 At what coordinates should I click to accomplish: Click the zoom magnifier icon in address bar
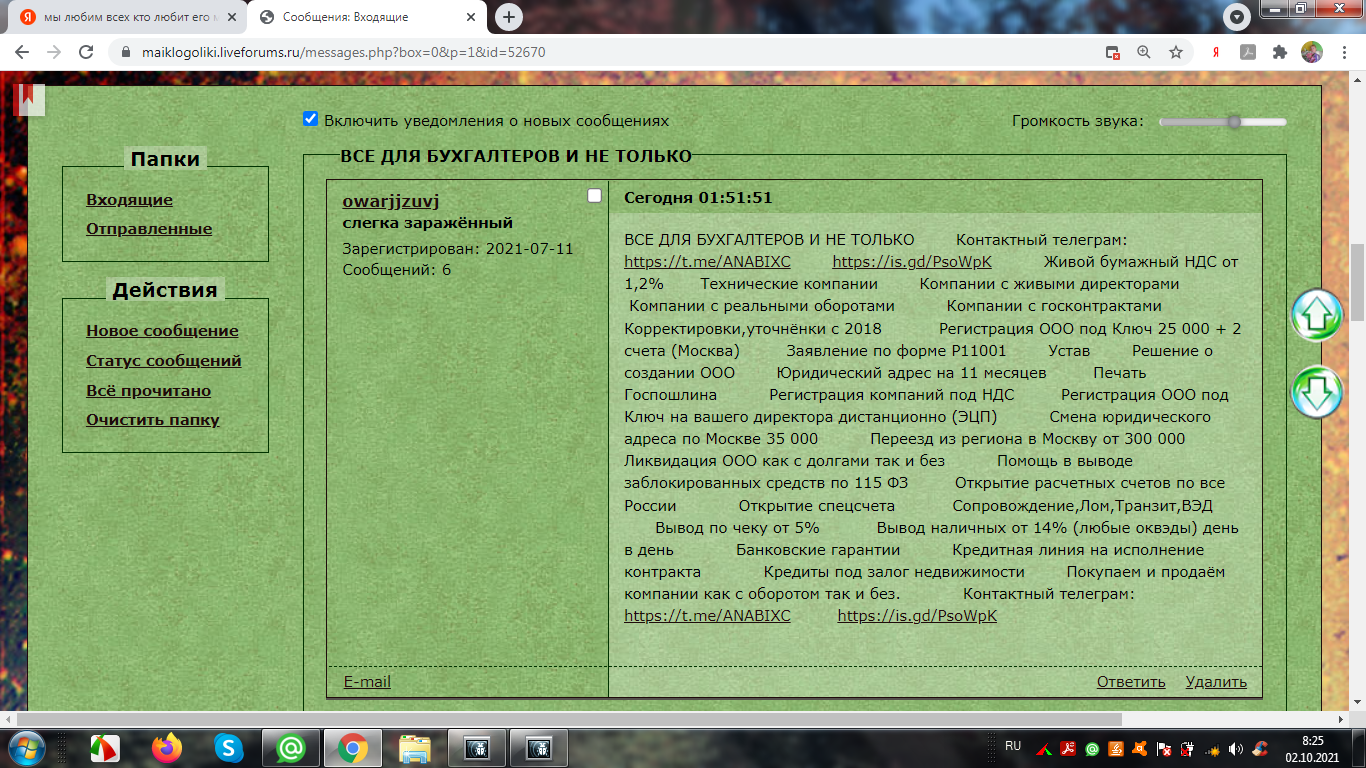pyautogui.click(x=1144, y=52)
